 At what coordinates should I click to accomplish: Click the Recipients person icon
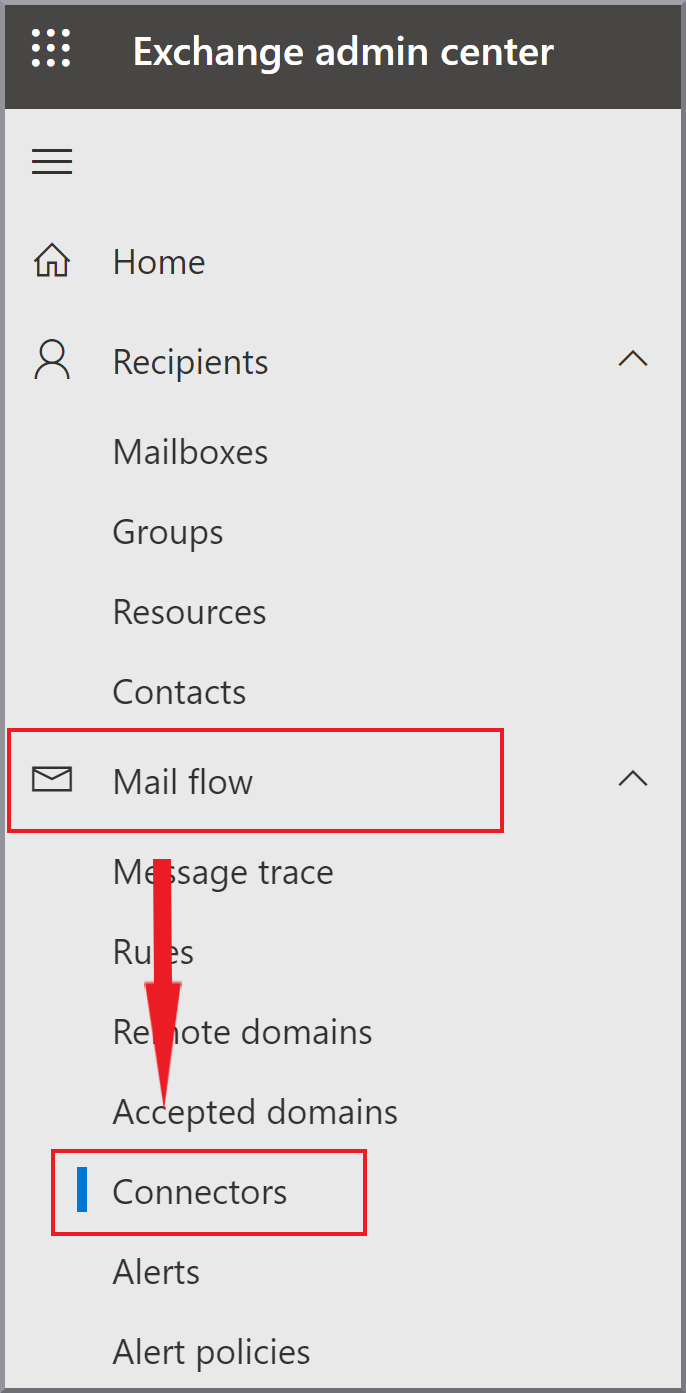click(x=52, y=361)
